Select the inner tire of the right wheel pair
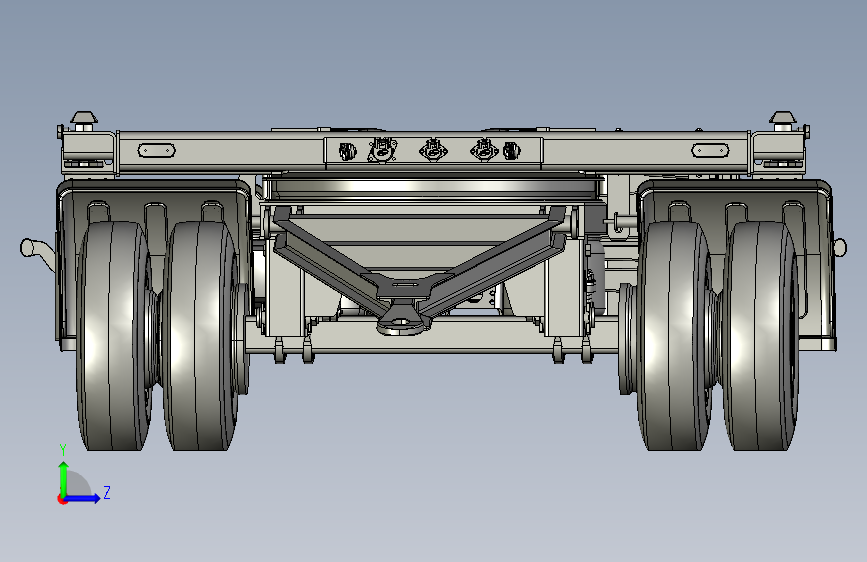867x562 pixels. click(x=675, y=336)
